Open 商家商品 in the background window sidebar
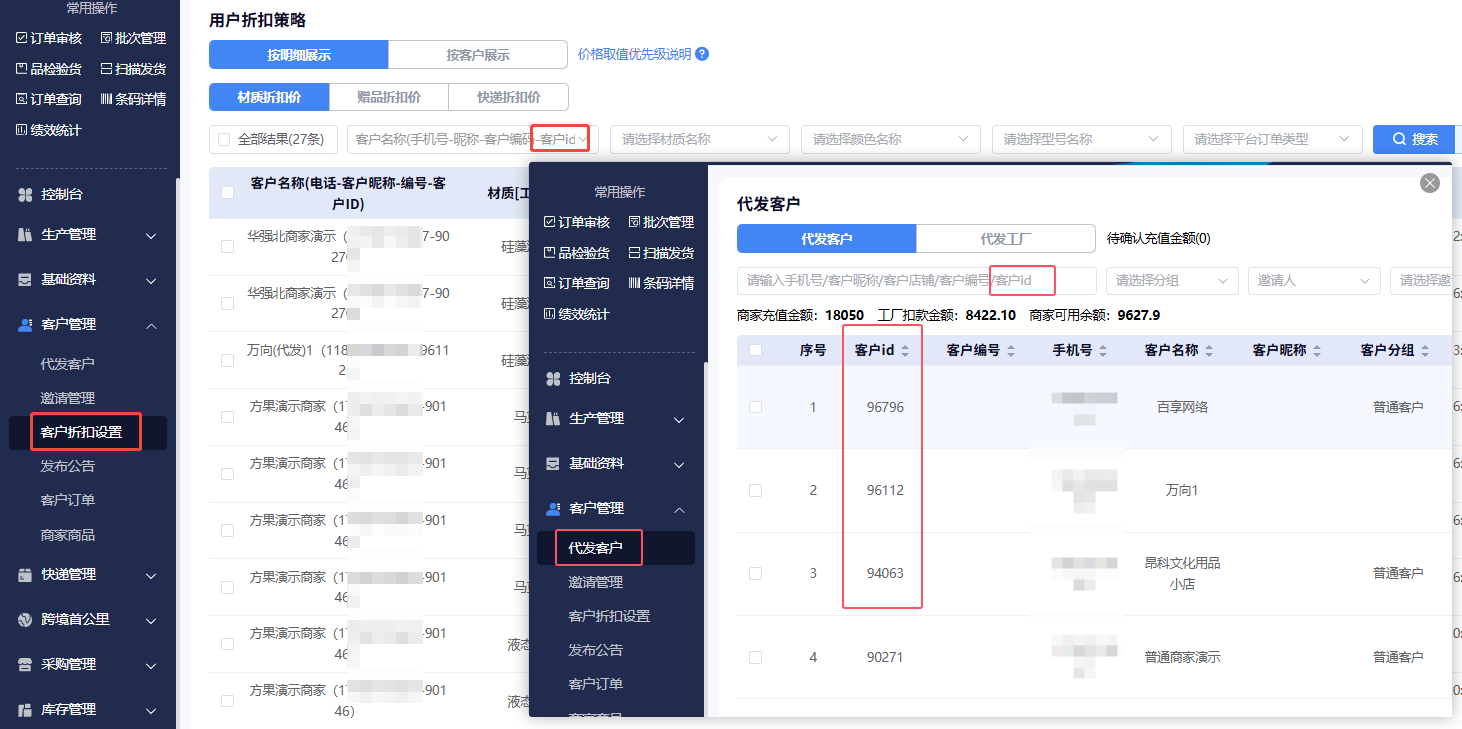This screenshot has width=1462, height=729. [x=68, y=534]
